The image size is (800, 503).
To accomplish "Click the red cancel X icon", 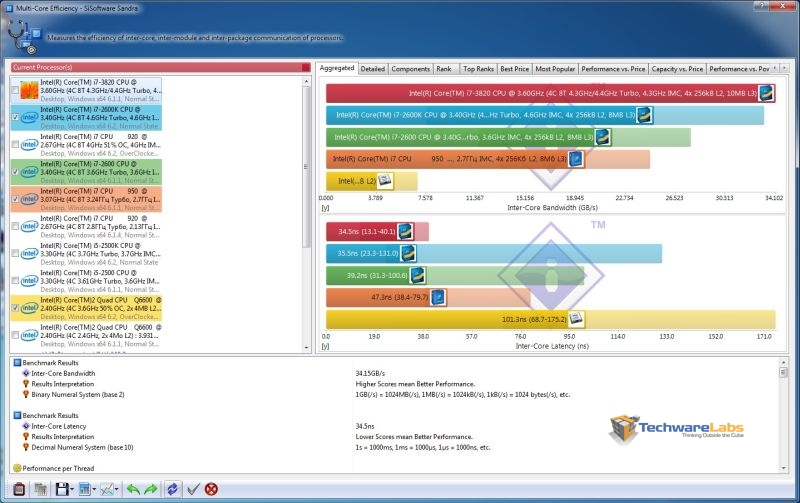I will [211, 489].
